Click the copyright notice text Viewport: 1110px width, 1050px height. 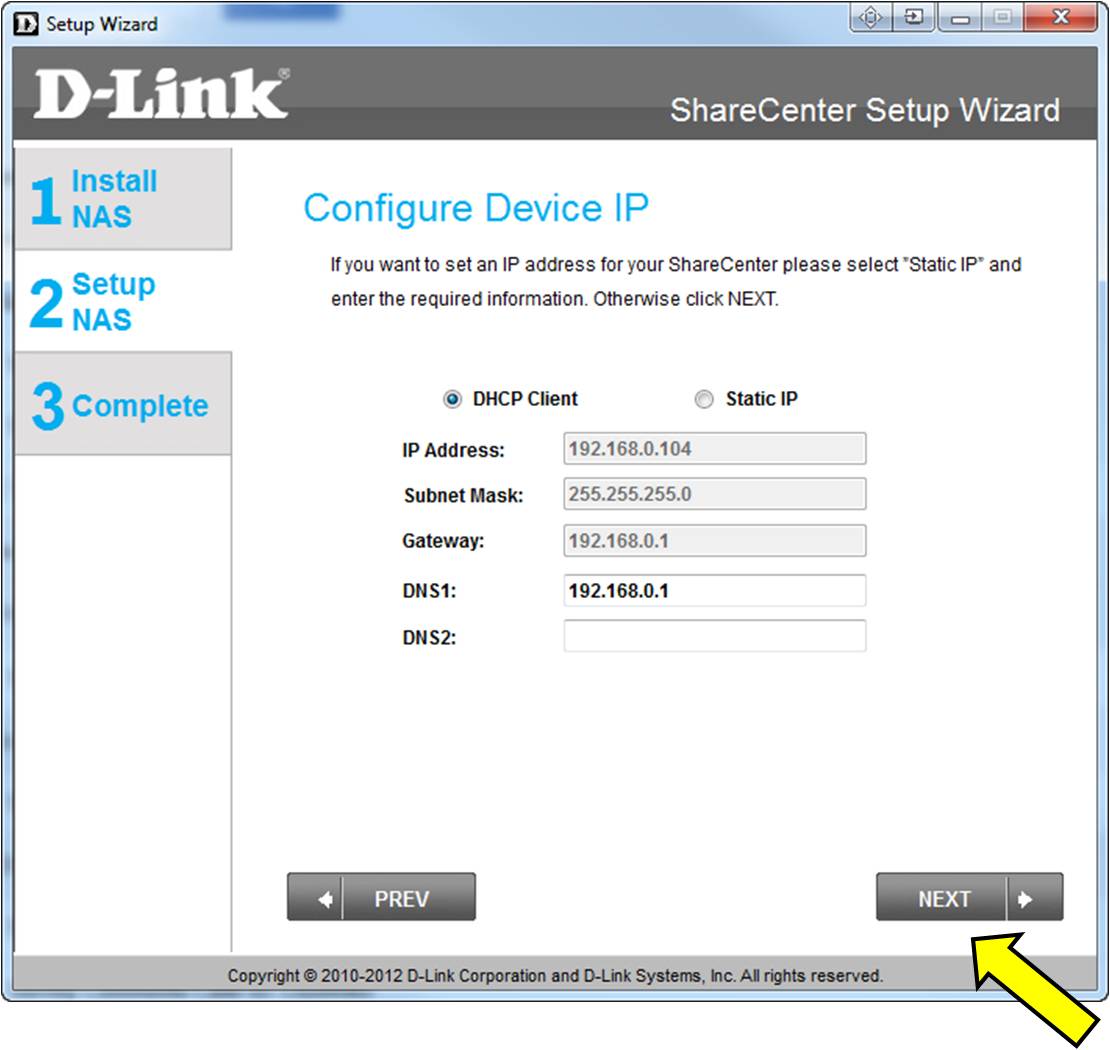[555, 976]
